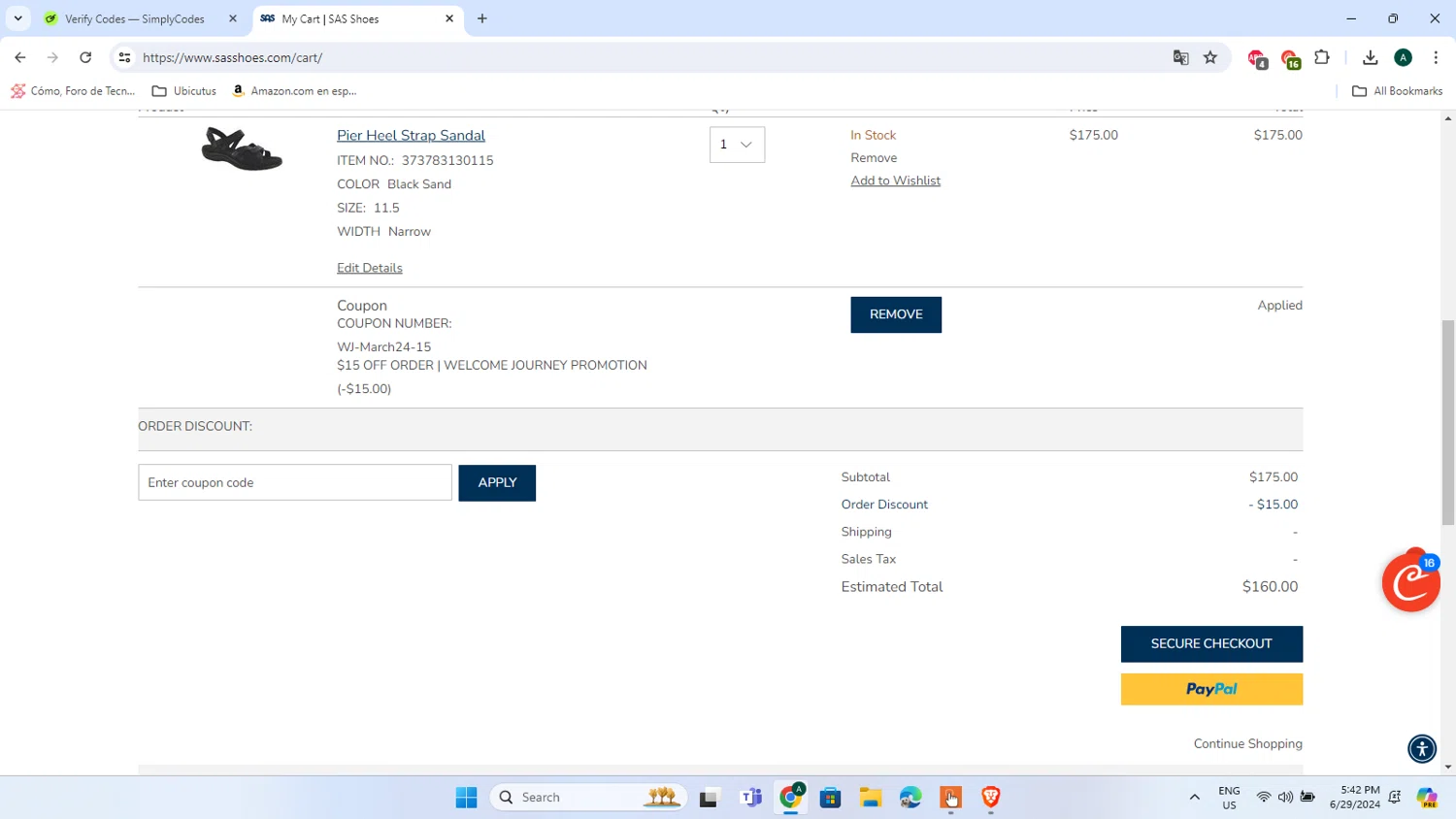Viewport: 1456px width, 819px height.
Task: Open the quantity dropdown for sandal
Action: [x=737, y=145]
